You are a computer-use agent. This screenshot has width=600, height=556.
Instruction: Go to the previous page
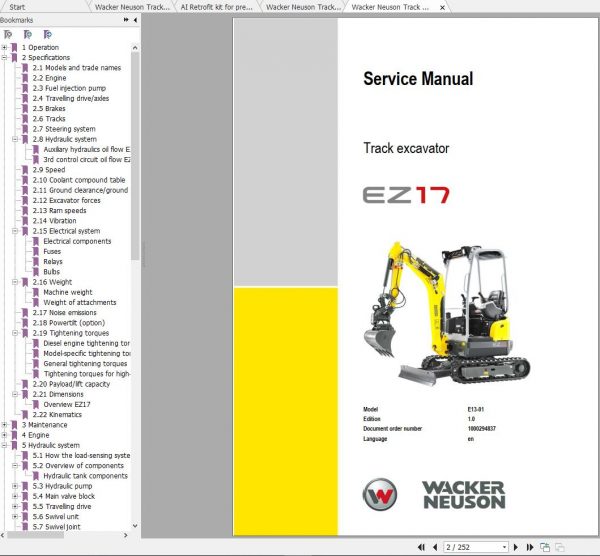pyautogui.click(x=435, y=547)
